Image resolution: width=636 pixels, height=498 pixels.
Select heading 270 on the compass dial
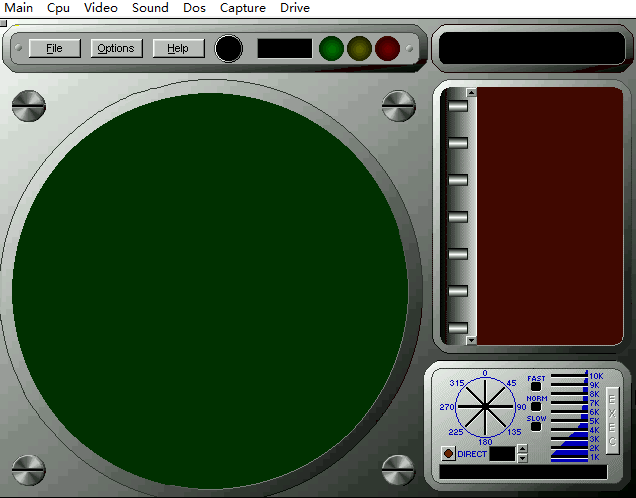tap(447, 407)
